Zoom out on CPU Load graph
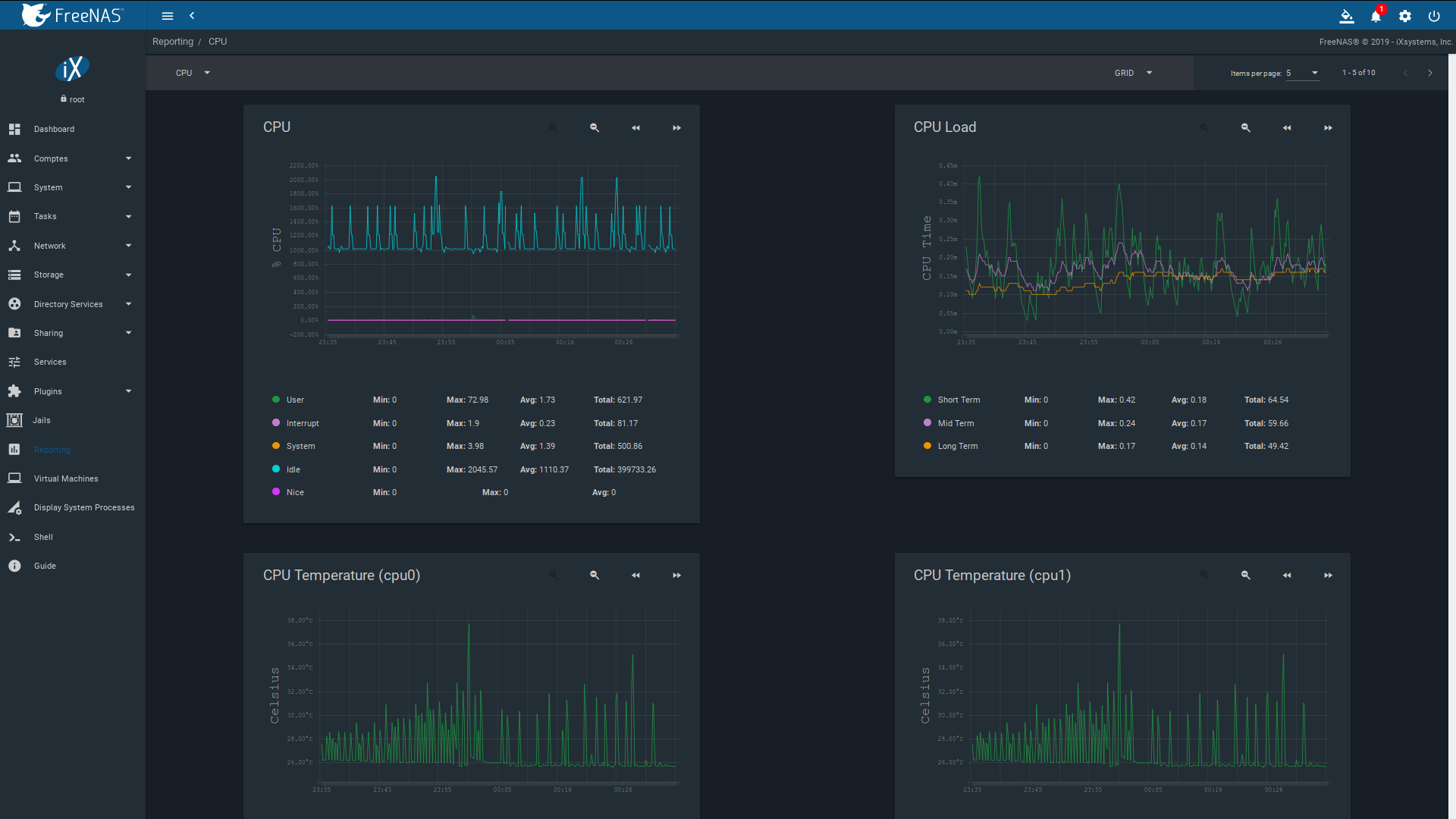The height and width of the screenshot is (819, 1456). (x=1245, y=128)
